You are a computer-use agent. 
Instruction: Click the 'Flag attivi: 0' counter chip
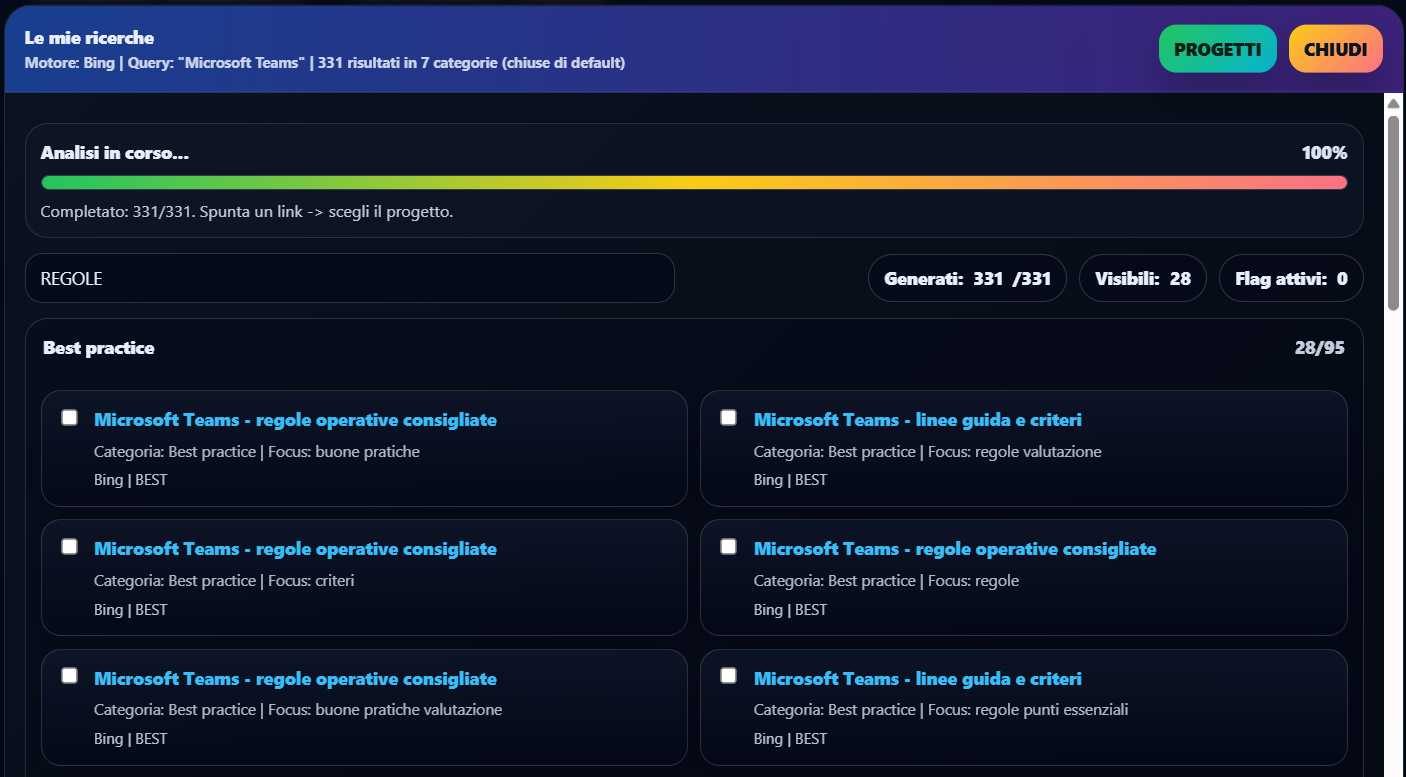pyautogui.click(x=1291, y=279)
